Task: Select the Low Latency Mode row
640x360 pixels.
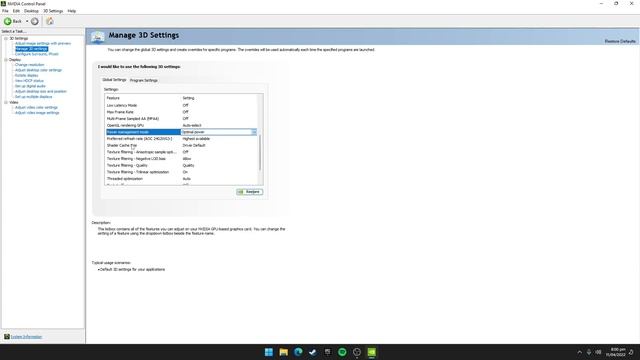Action: point(182,105)
